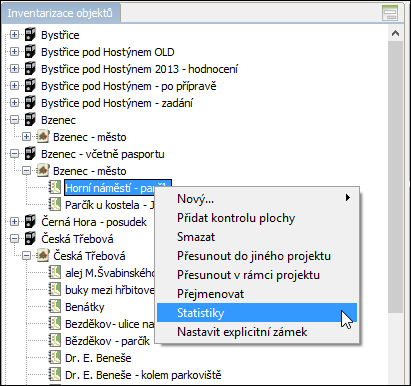Click the project icon of Bystřice pod Hostýnem OLD

(x=30, y=51)
